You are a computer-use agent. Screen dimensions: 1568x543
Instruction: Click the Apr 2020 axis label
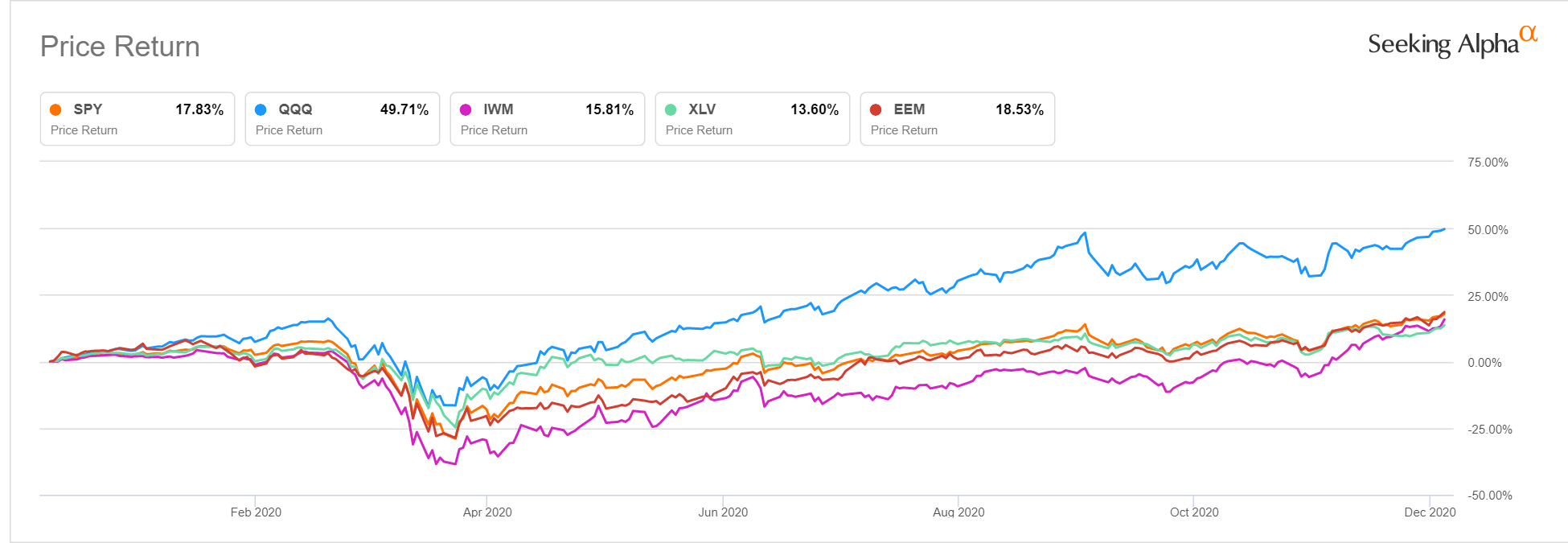coord(487,512)
